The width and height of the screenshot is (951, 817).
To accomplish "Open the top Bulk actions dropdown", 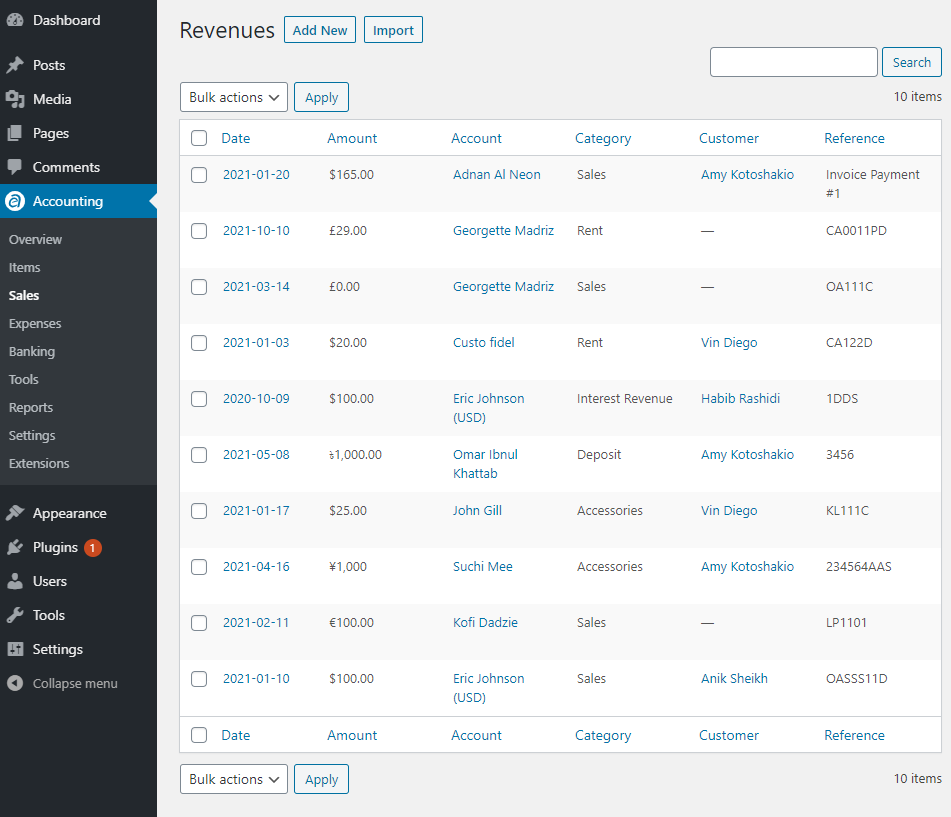I will pyautogui.click(x=234, y=97).
